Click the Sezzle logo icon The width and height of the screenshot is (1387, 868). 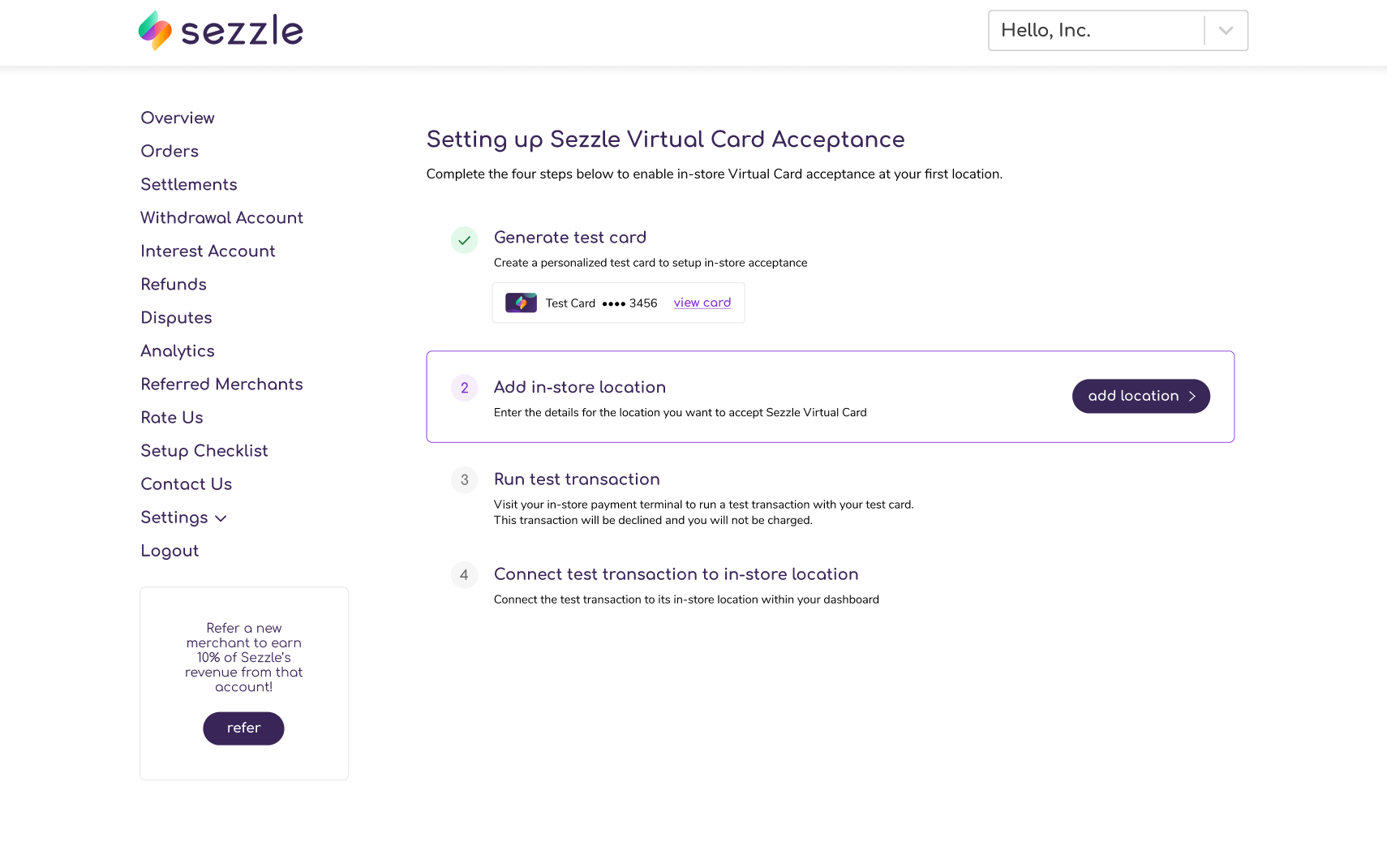click(x=155, y=31)
